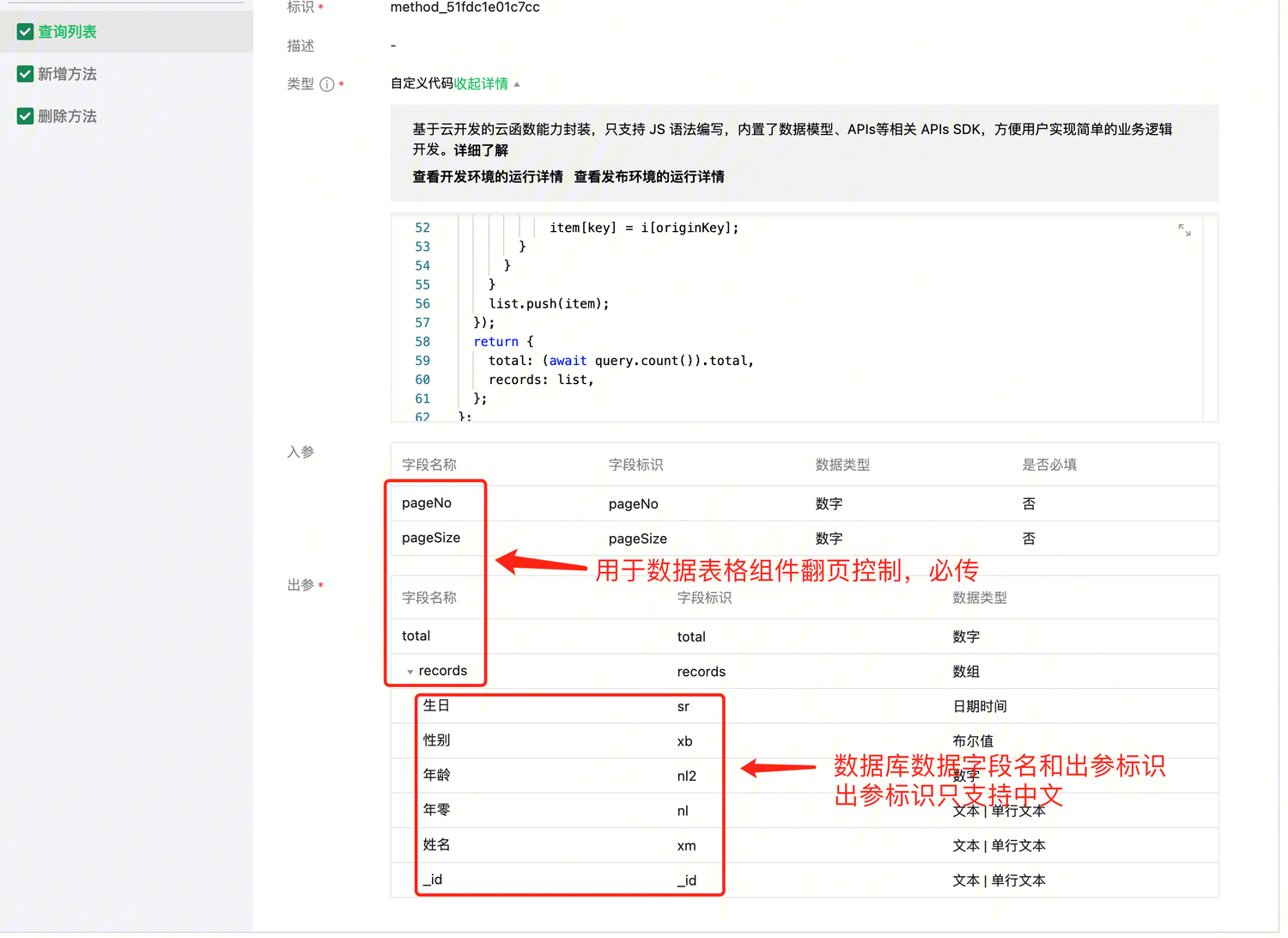Image resolution: width=1288 pixels, height=938 pixels.
Task: Click the 'await' keyword in code
Action: click(568, 360)
